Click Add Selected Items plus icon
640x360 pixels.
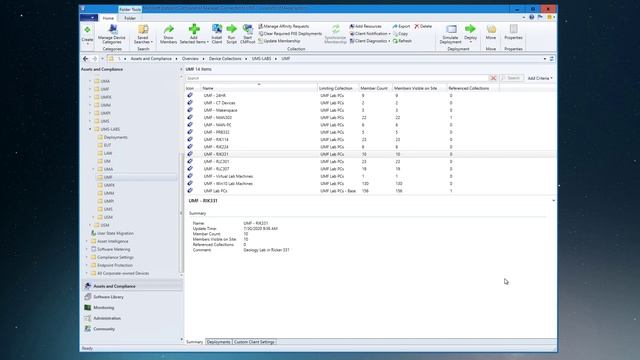click(194, 29)
